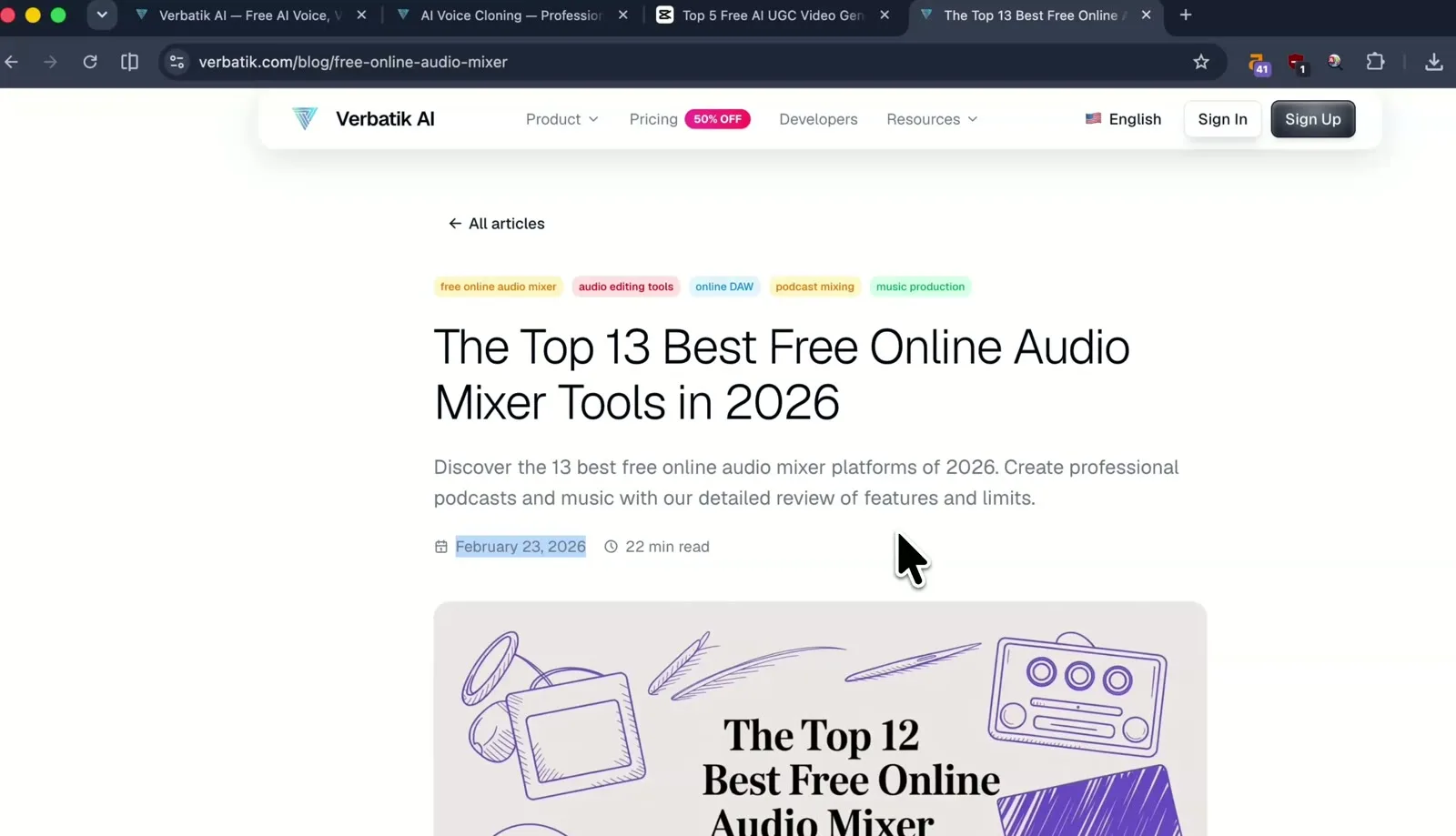Screen dimensions: 1456x836
Task: Click the podcast mixing tag
Action: point(814,287)
